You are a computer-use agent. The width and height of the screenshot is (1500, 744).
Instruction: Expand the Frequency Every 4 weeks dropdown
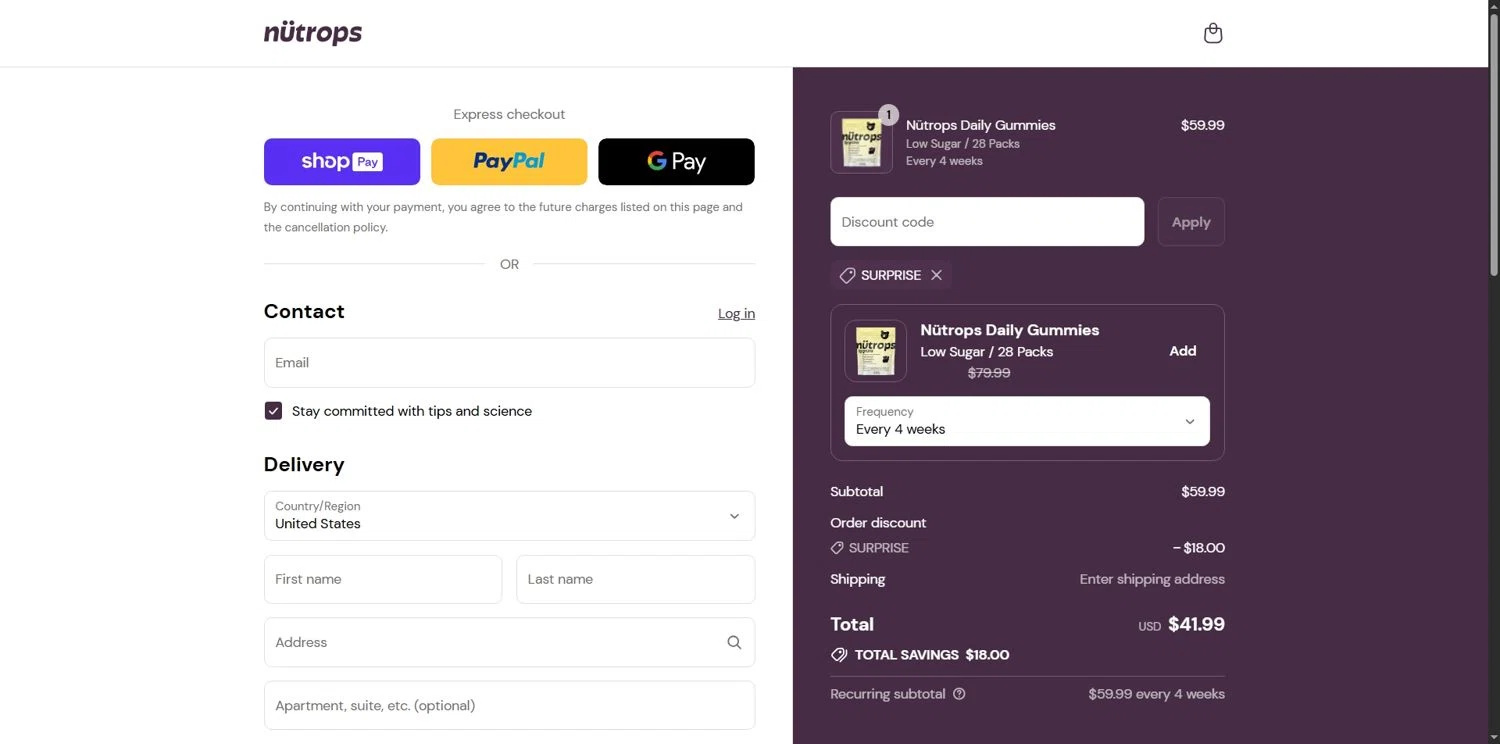pyautogui.click(x=1027, y=421)
